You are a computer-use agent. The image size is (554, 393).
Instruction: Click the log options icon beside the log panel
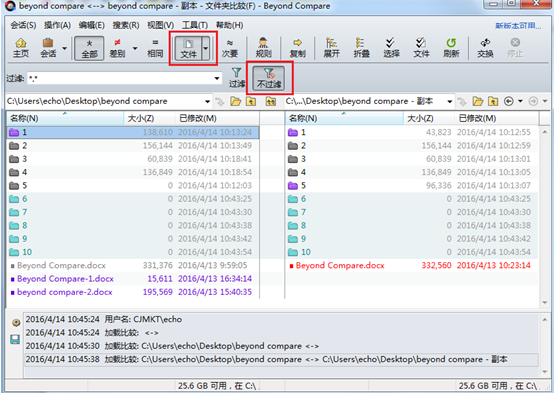[x=16, y=323]
